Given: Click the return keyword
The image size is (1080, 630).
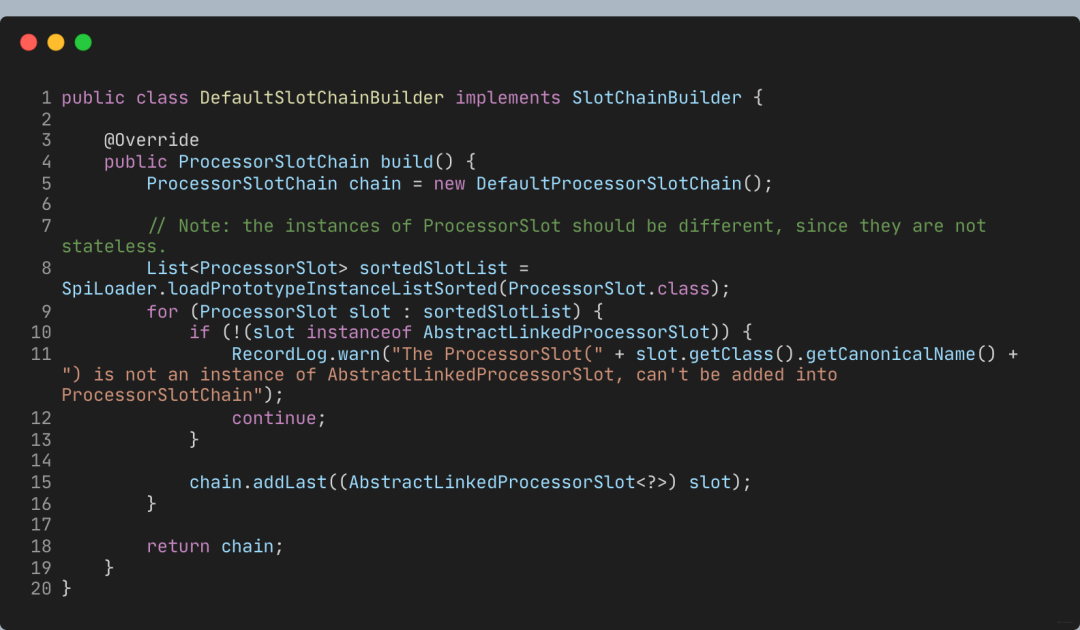Looking at the screenshot, I should coord(178,546).
